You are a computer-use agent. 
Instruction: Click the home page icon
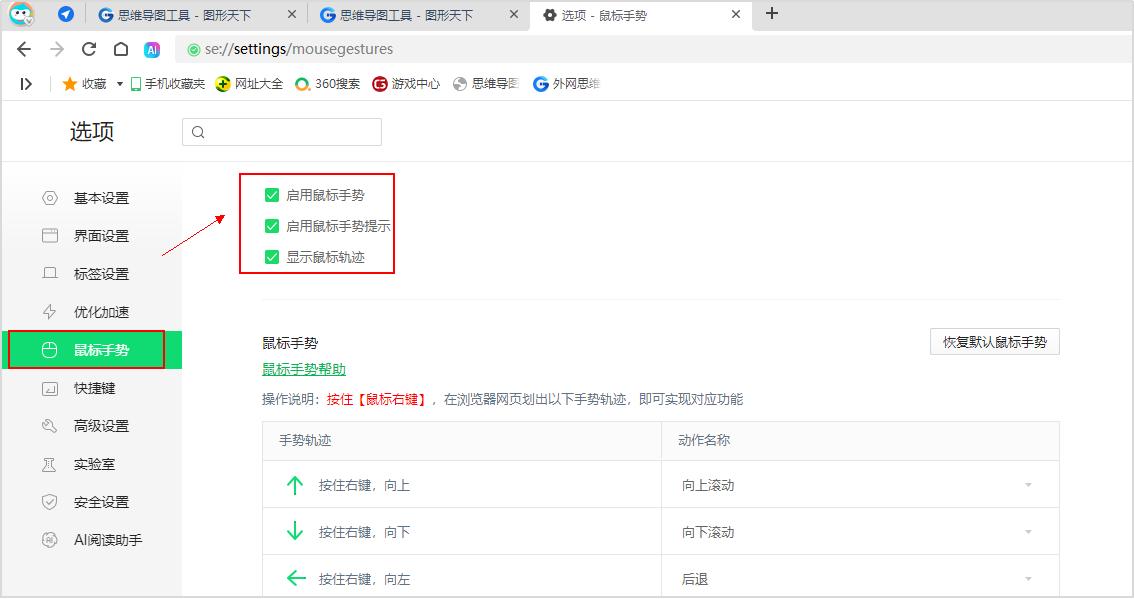tap(120, 49)
